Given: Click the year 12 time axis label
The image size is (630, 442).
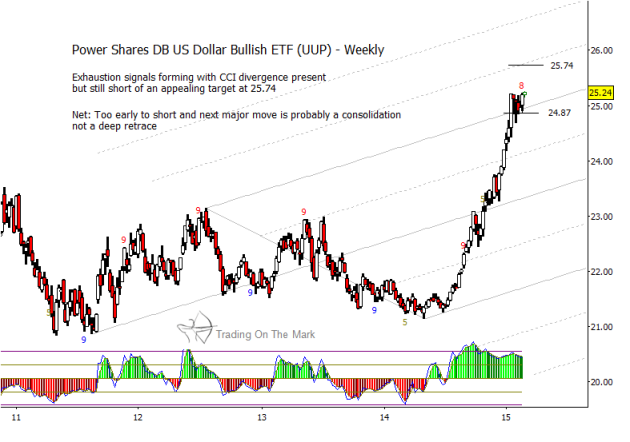Looking at the screenshot, I should 138,417.
